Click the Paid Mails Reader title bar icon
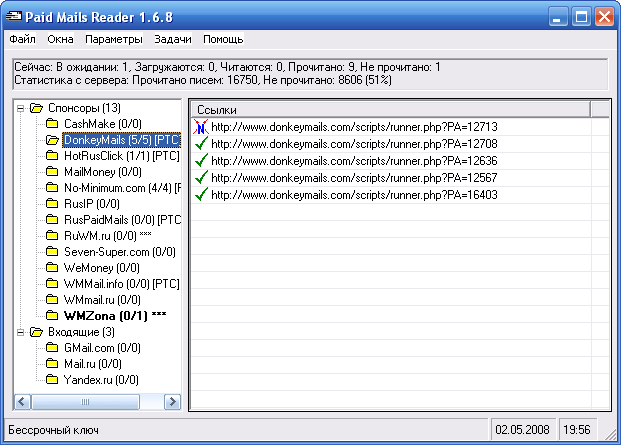621x445 pixels. tap(14, 17)
